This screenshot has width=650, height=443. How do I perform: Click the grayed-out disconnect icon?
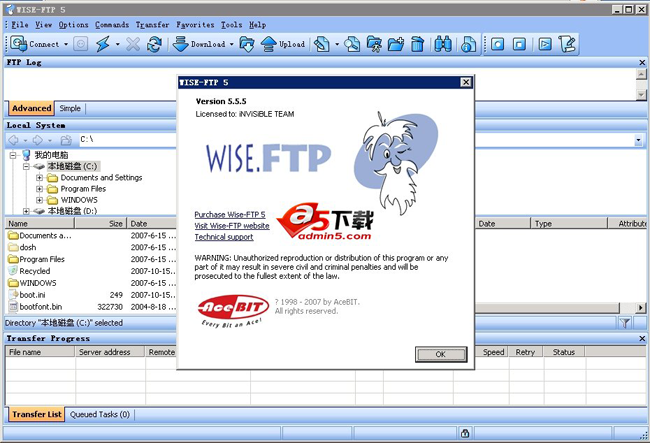(x=81, y=44)
